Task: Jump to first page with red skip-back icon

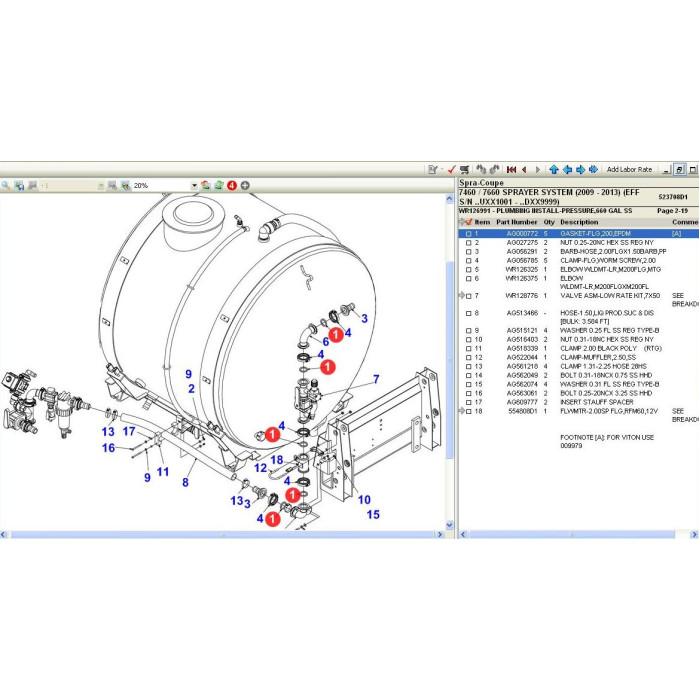Action: tap(512, 170)
